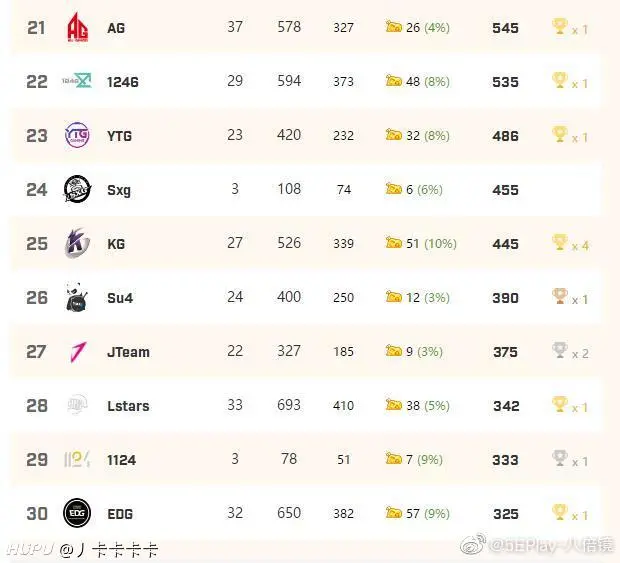Open the KG team logo
620x563 pixels.
click(77, 243)
